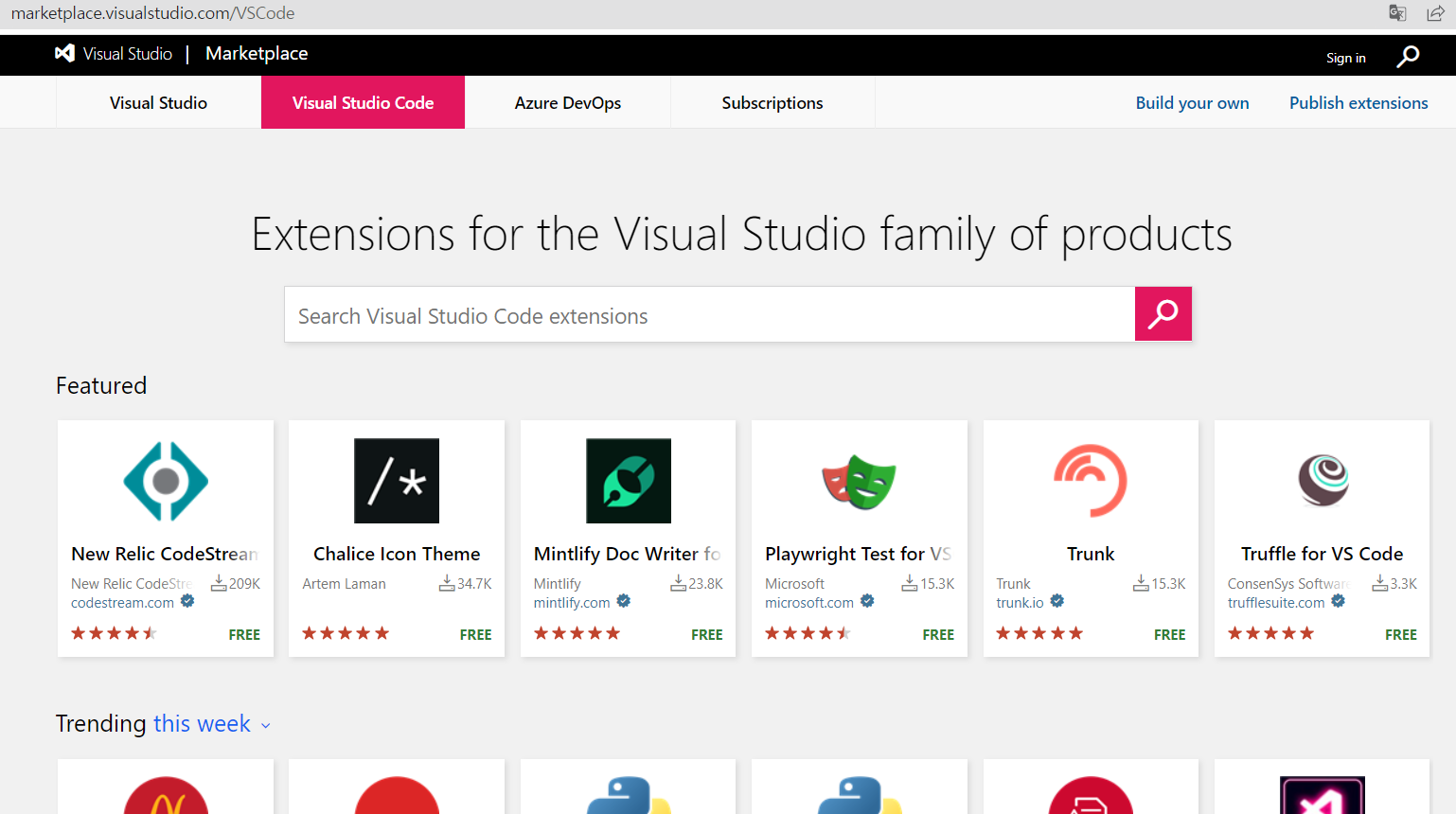Click the browser address bar URL
This screenshot has width=1456, height=814.
click(152, 13)
